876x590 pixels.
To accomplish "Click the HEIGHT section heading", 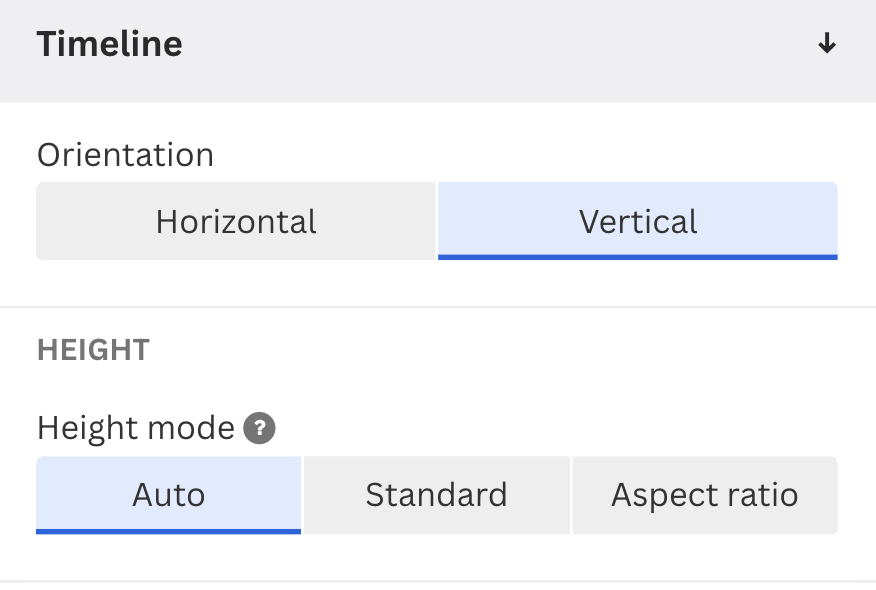I will (93, 350).
